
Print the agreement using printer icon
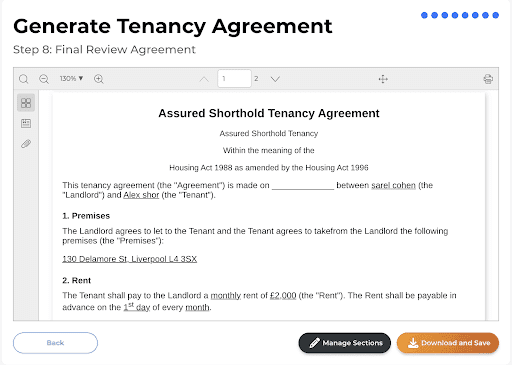pos(488,79)
